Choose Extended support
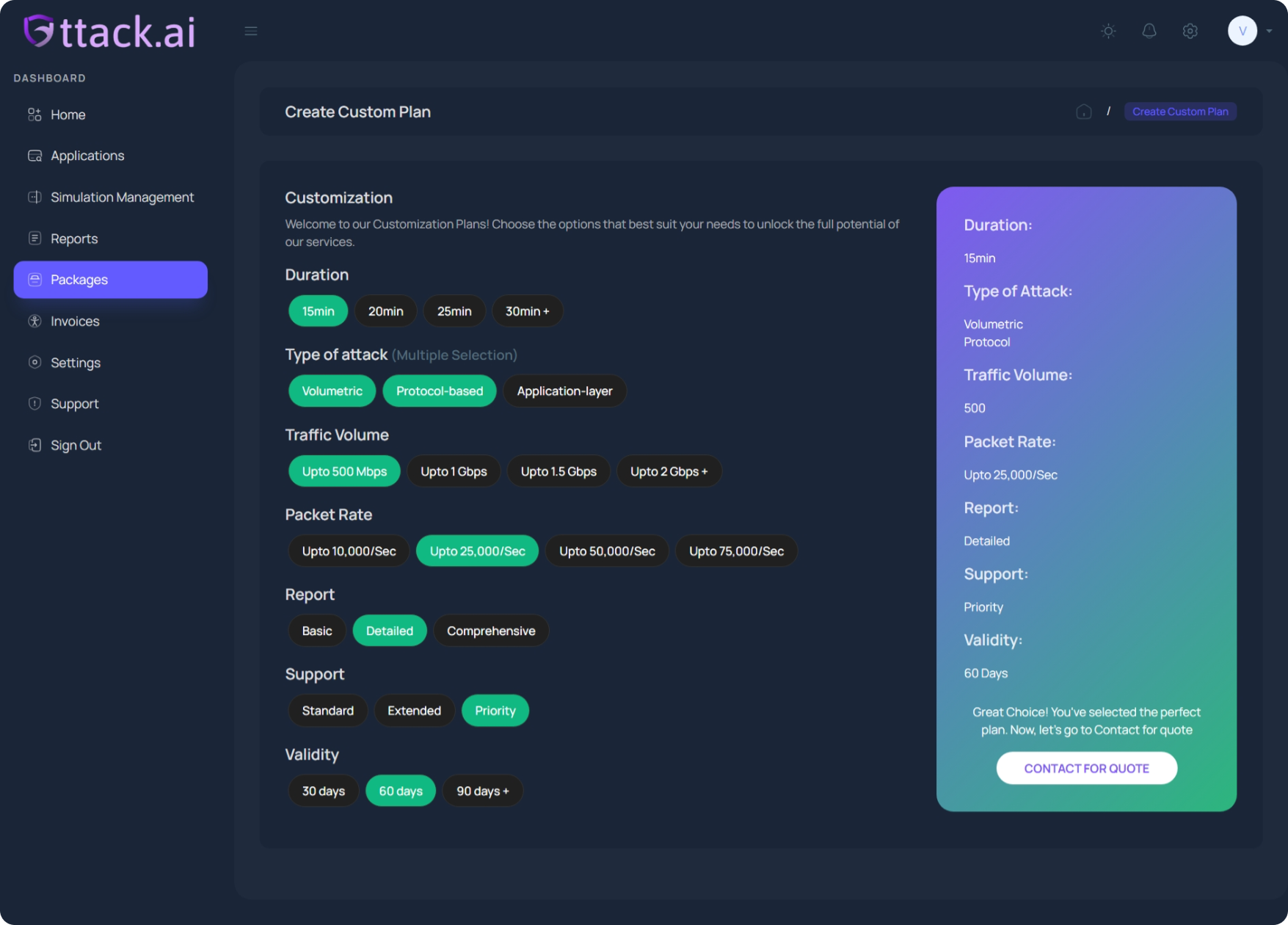 [415, 711]
